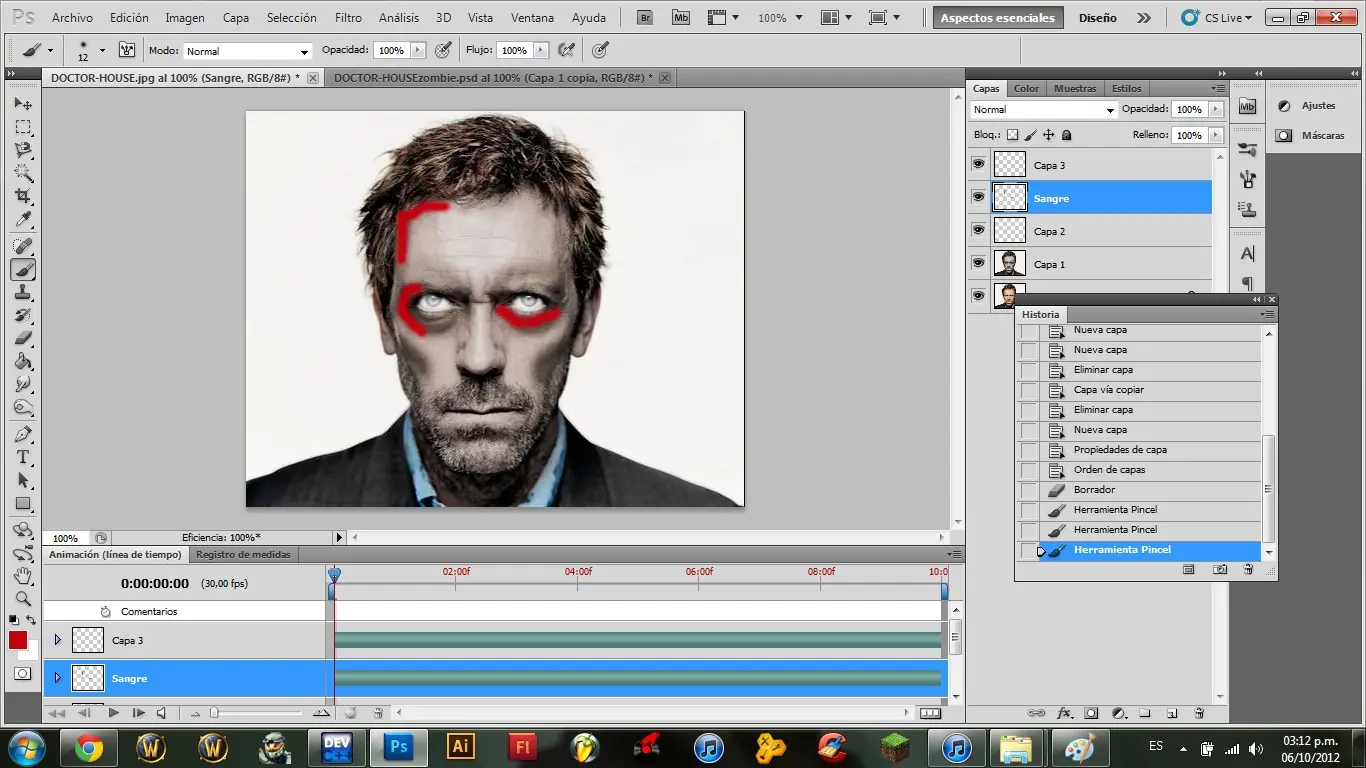Select the Pen tool
The image size is (1366, 768).
tap(23, 434)
